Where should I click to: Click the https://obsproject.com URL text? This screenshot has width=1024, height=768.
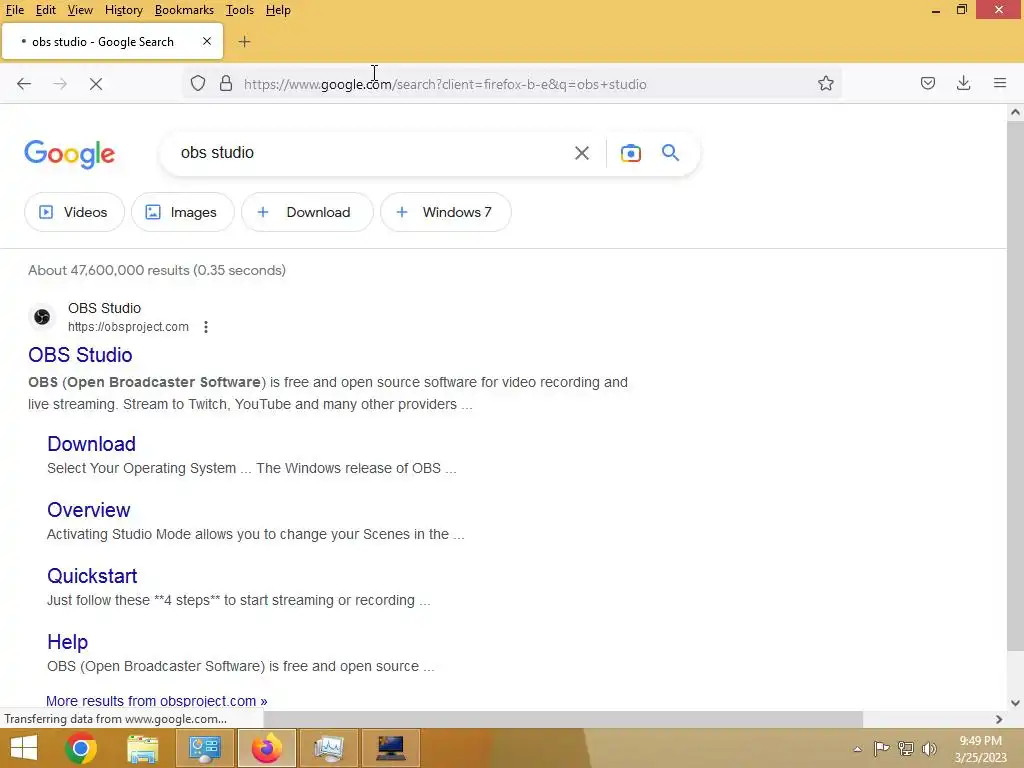pyautogui.click(x=128, y=327)
